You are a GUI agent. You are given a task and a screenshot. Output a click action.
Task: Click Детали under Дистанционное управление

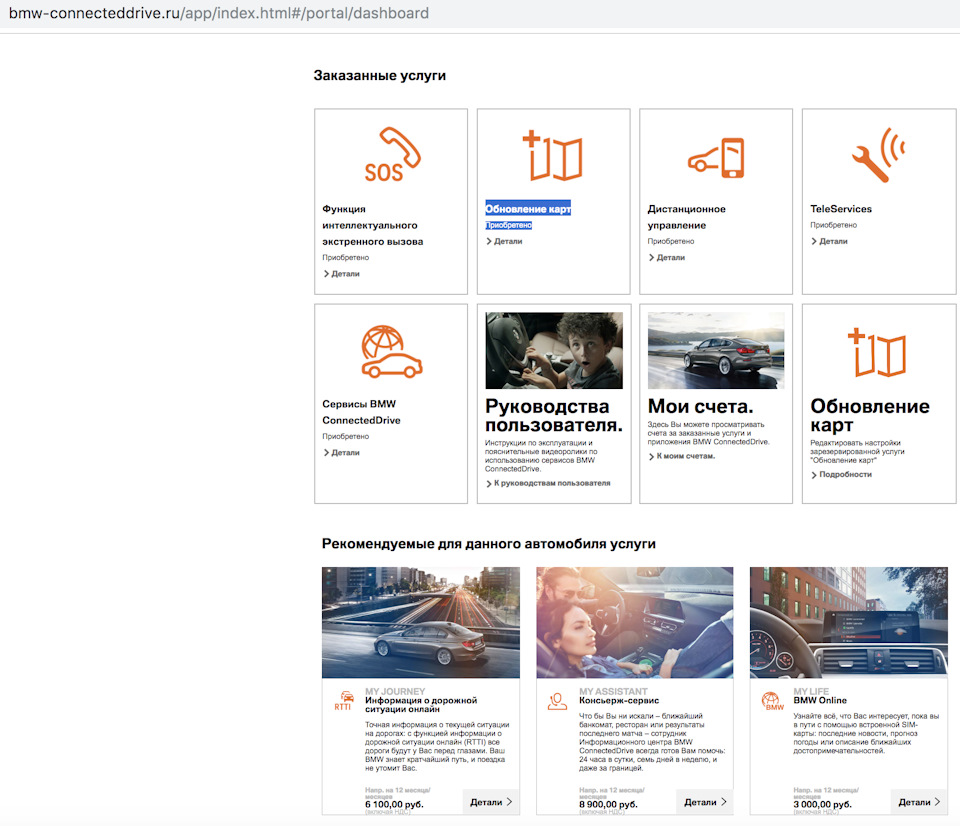click(670, 257)
